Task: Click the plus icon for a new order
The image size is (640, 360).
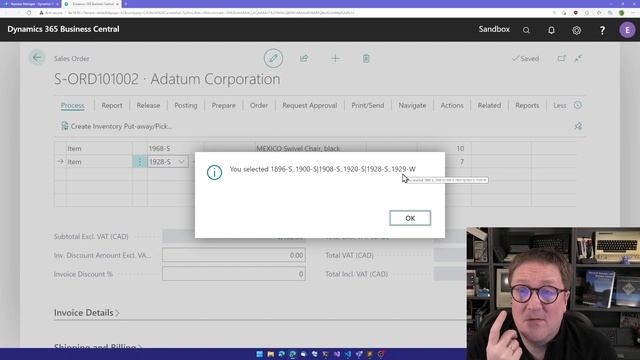Action: point(335,58)
